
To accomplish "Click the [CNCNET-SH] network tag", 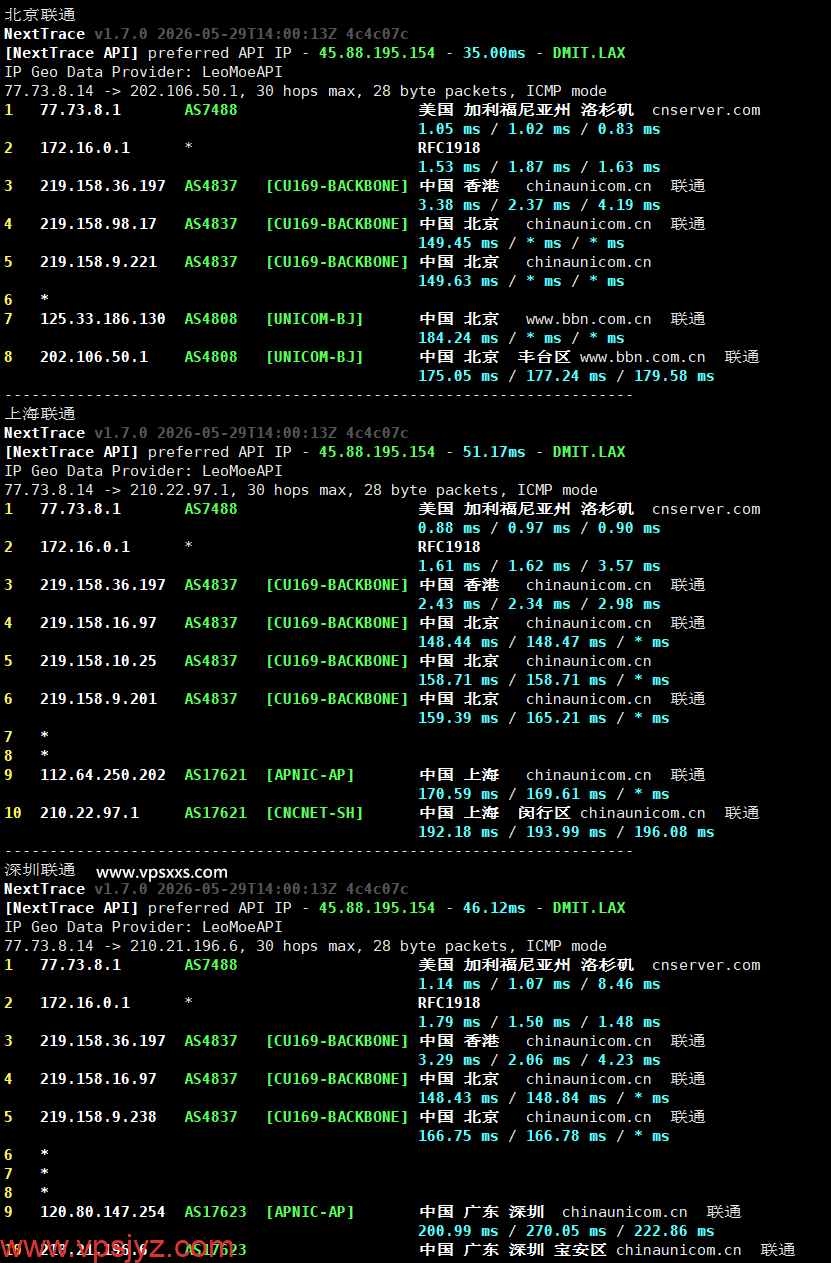I will click(315, 813).
